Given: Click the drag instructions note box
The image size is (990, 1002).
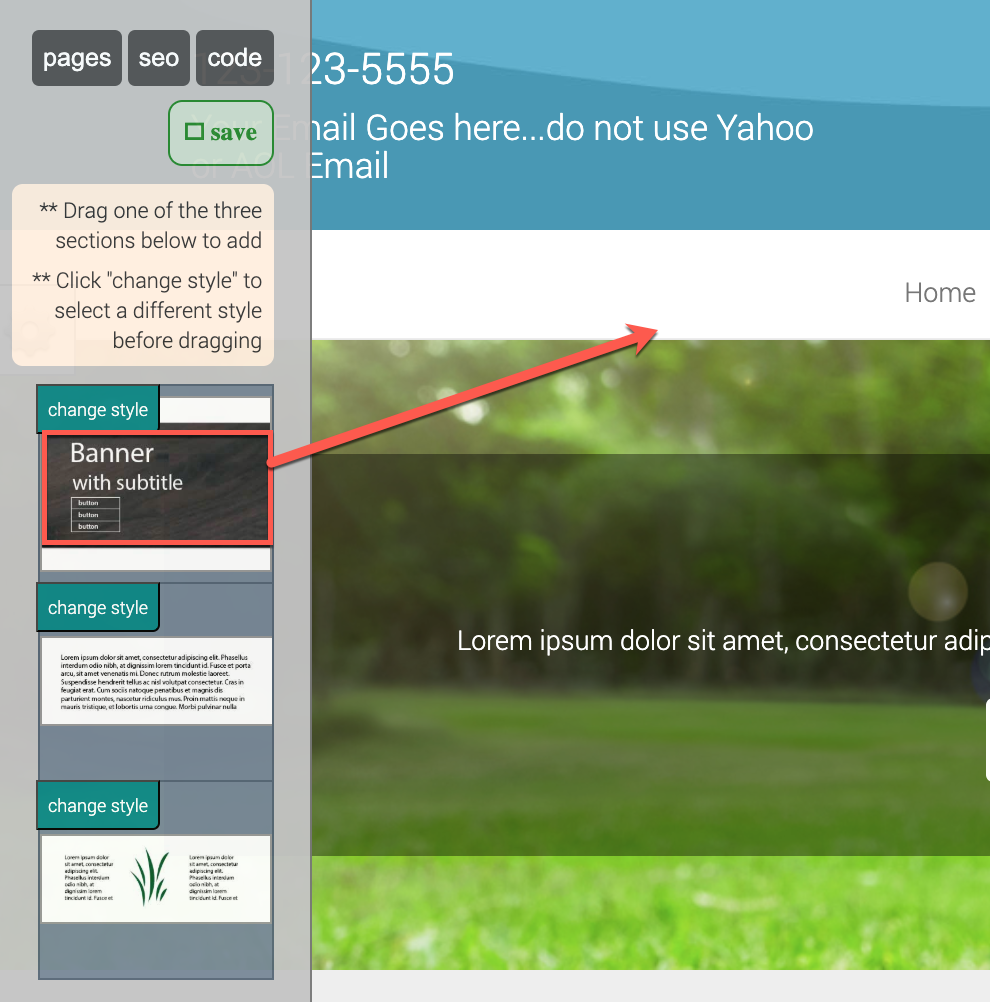Looking at the screenshot, I should 143,275.
